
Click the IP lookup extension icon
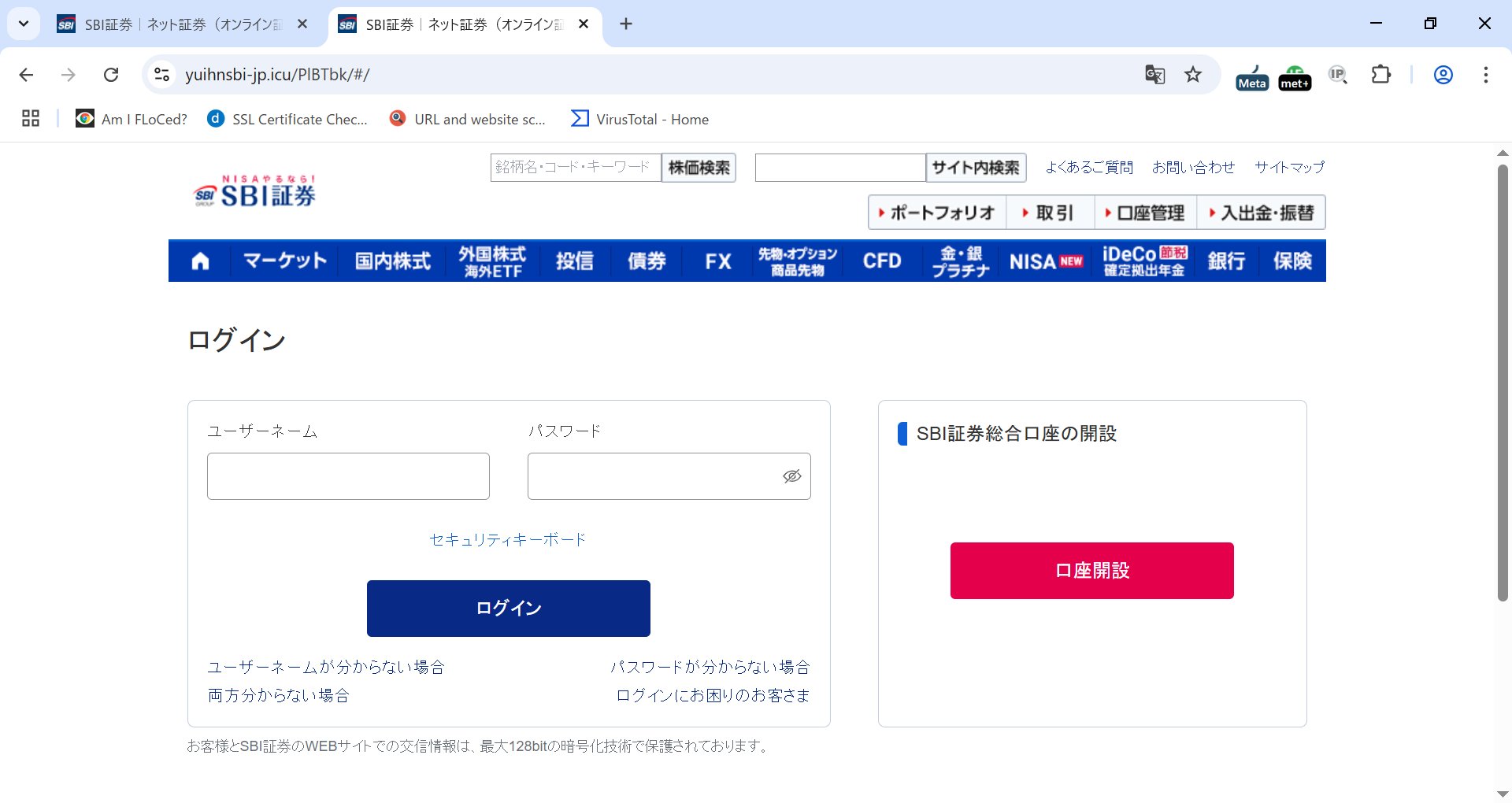click(1338, 75)
